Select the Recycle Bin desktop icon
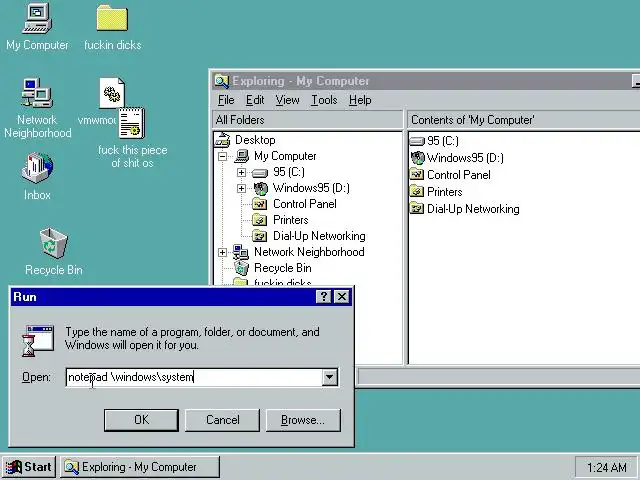640x480 pixels. pos(53,243)
